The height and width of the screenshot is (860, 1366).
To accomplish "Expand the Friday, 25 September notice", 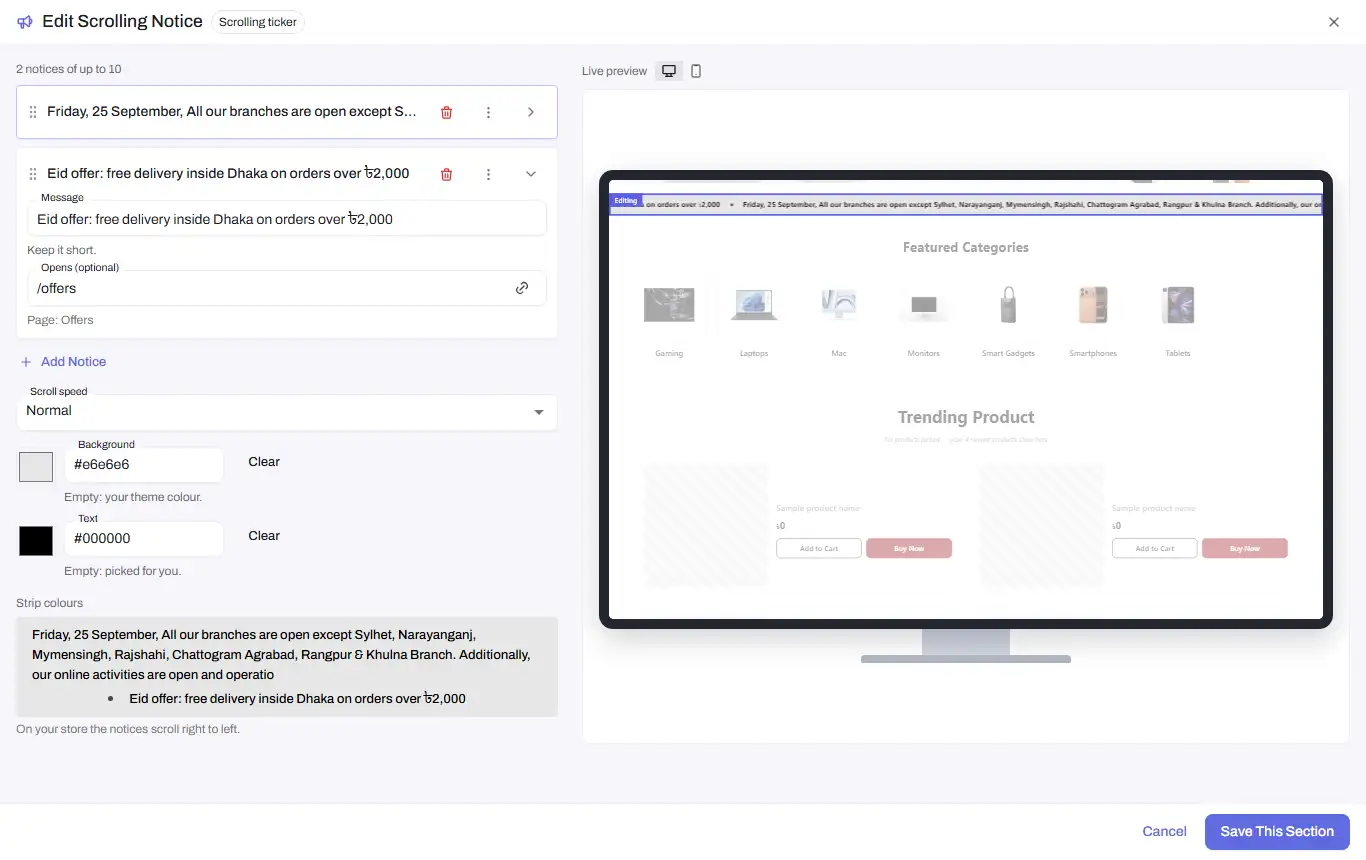I will (x=531, y=112).
